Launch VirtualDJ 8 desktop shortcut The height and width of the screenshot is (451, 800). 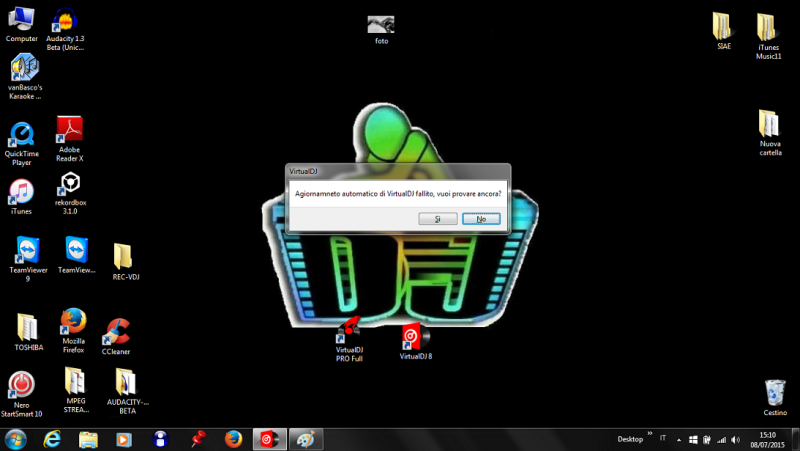[415, 341]
